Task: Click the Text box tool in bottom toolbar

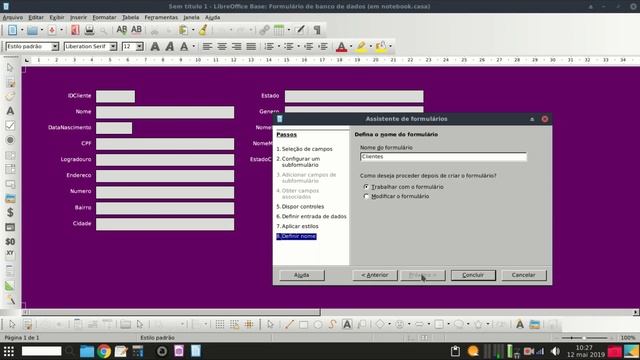Action: pyautogui.click(x=347, y=324)
